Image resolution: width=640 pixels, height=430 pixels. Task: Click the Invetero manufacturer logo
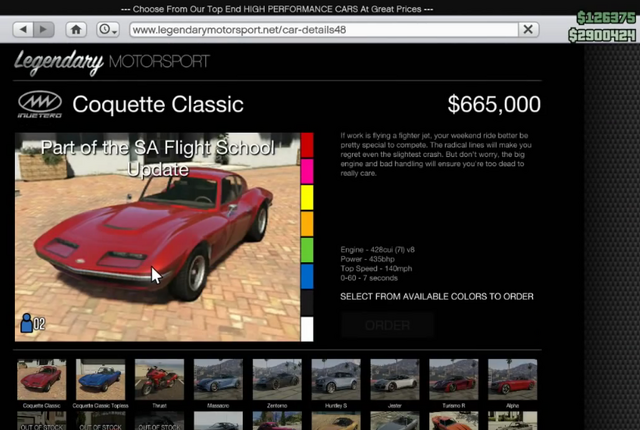pos(40,104)
